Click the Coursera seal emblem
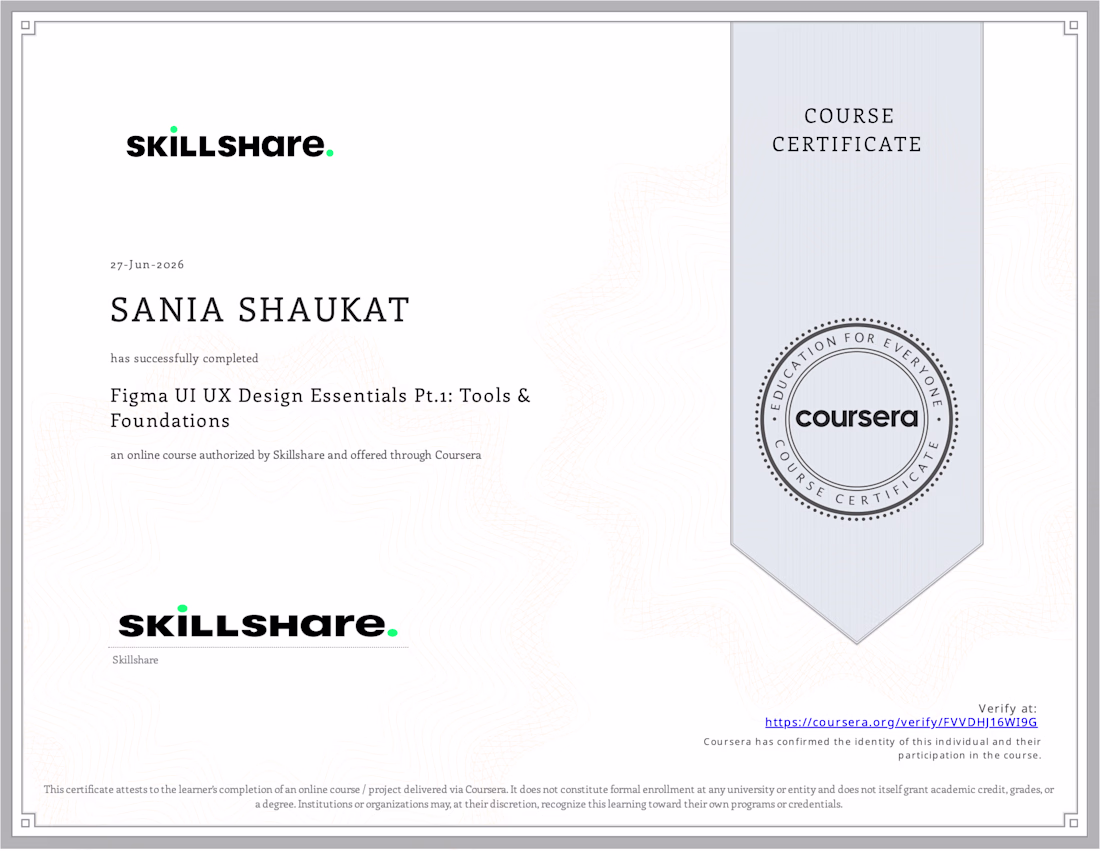Image resolution: width=1100 pixels, height=851 pixels. pos(857,419)
